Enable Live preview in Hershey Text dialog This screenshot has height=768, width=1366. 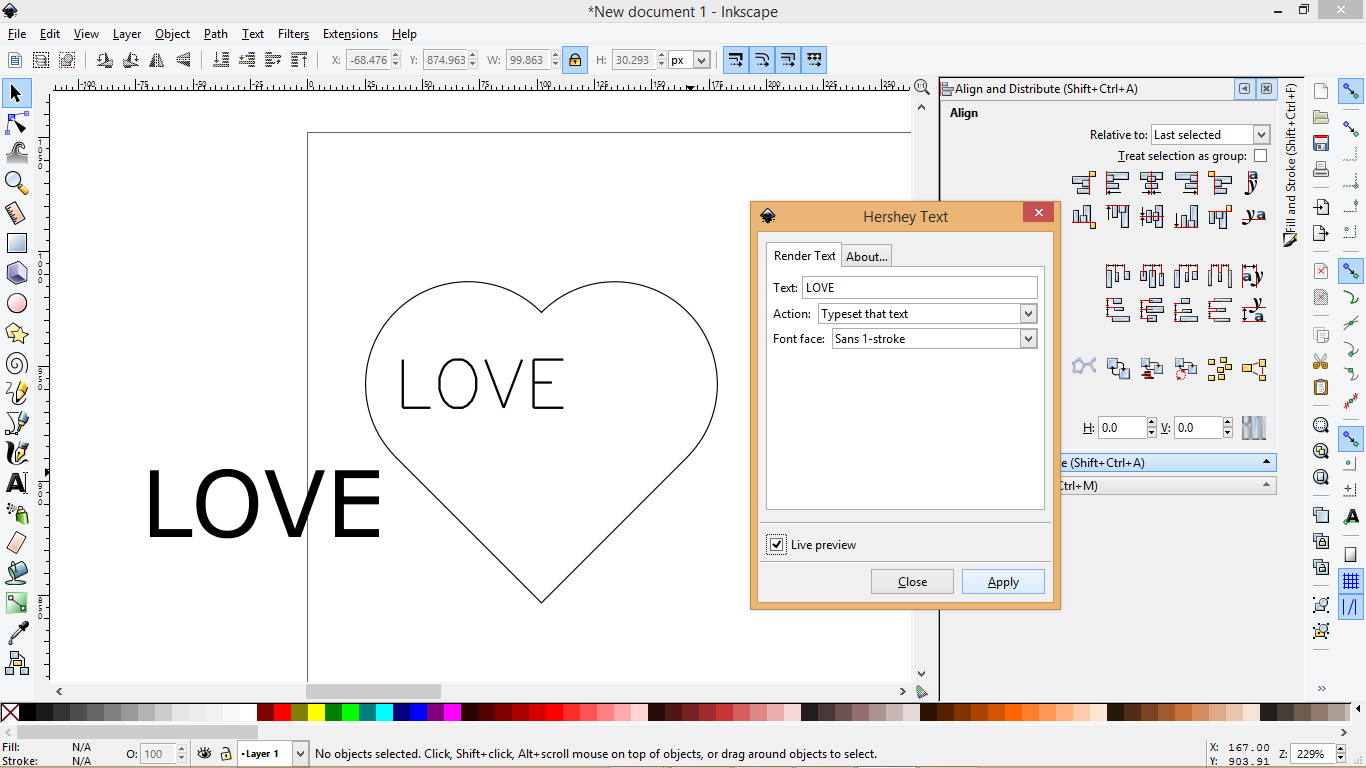(777, 544)
